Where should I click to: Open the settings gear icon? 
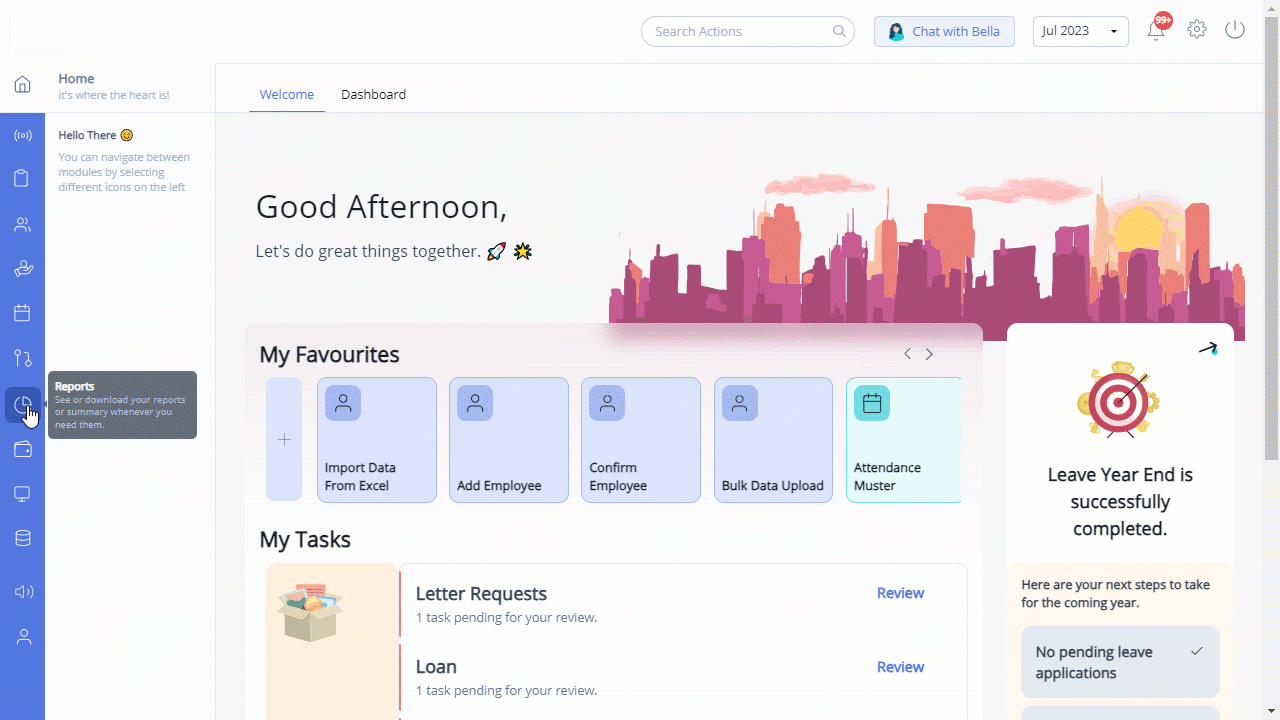click(x=1197, y=30)
